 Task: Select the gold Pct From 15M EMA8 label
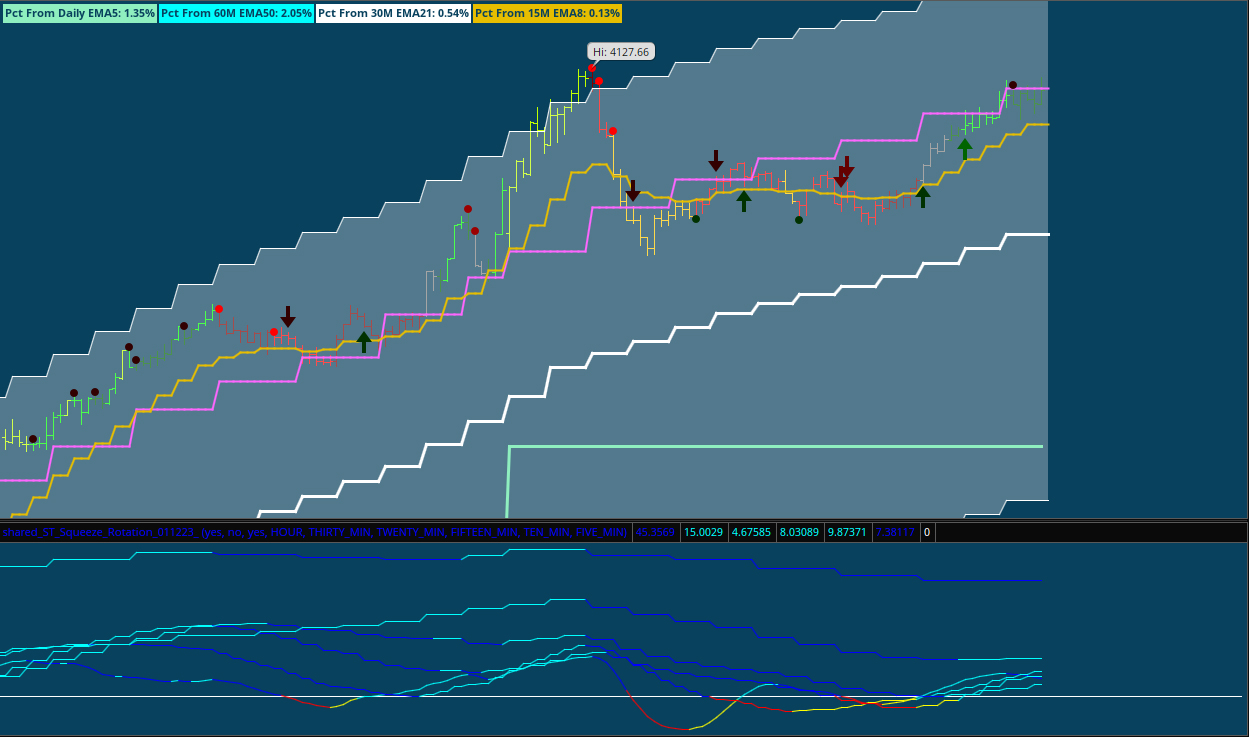tap(547, 13)
